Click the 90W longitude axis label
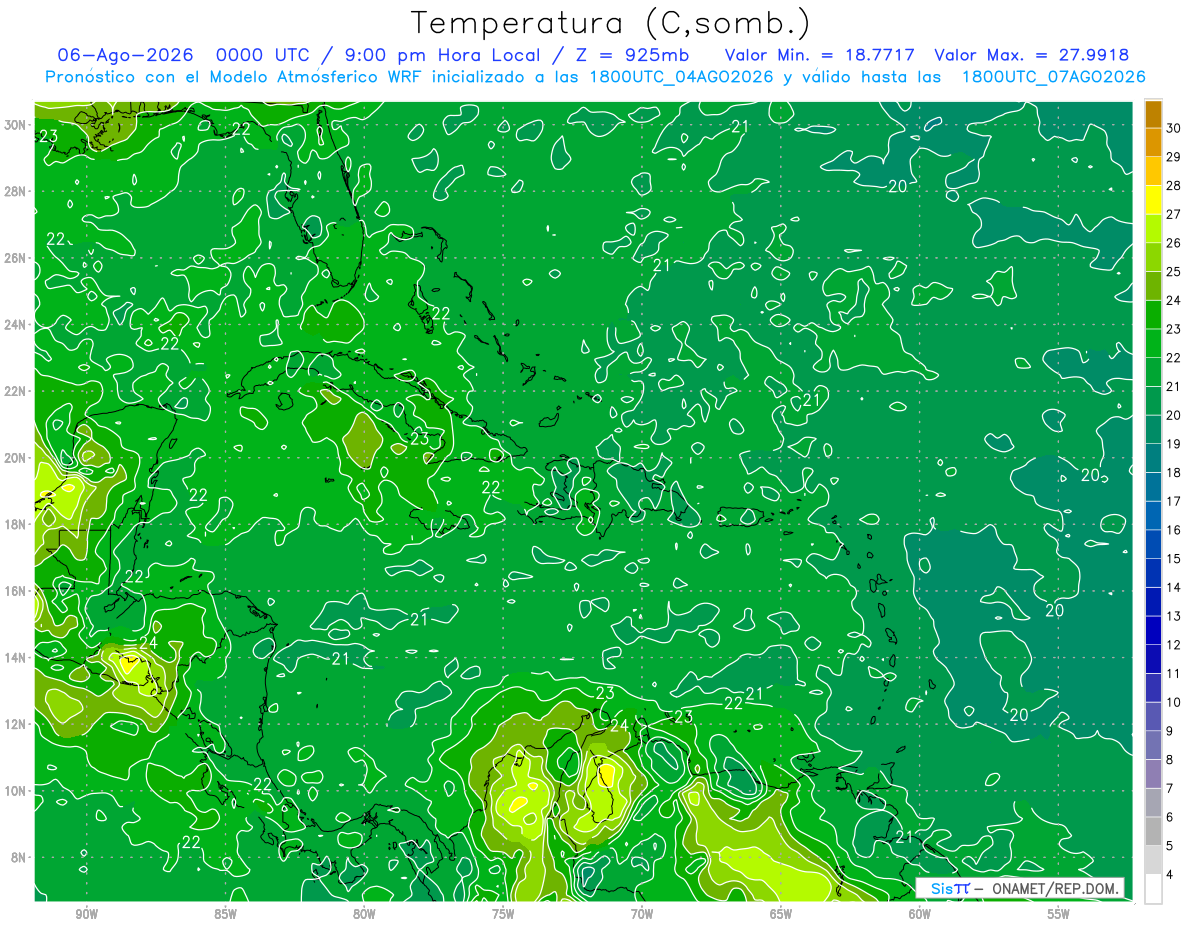The image size is (1200, 927). tap(87, 914)
